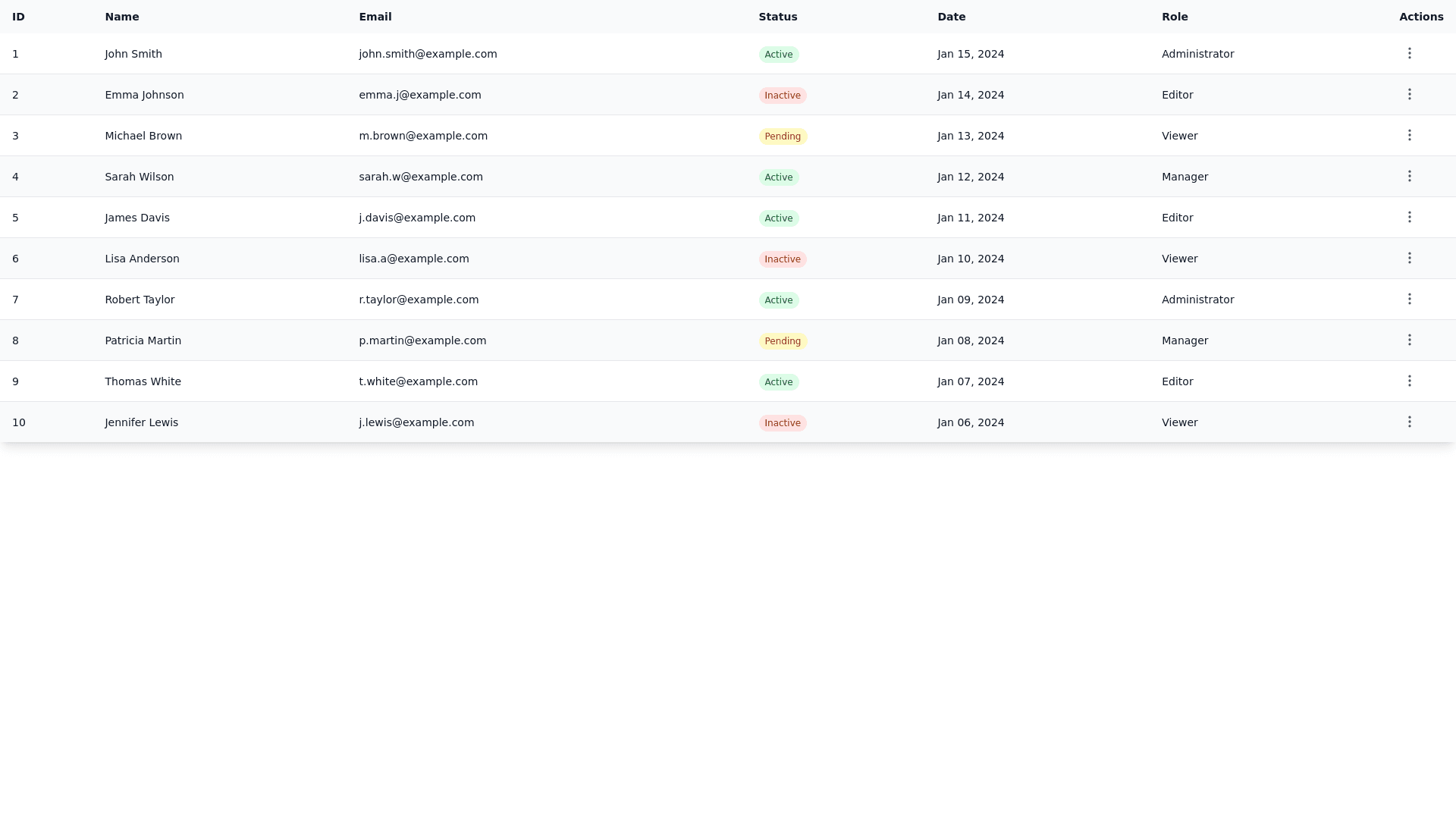This screenshot has height=819, width=1456.
Task: Click the p.martin@example.com email
Action: [x=422, y=340]
